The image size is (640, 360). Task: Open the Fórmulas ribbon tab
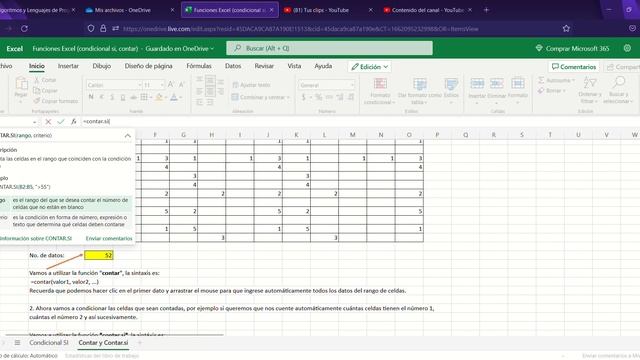[199, 66]
